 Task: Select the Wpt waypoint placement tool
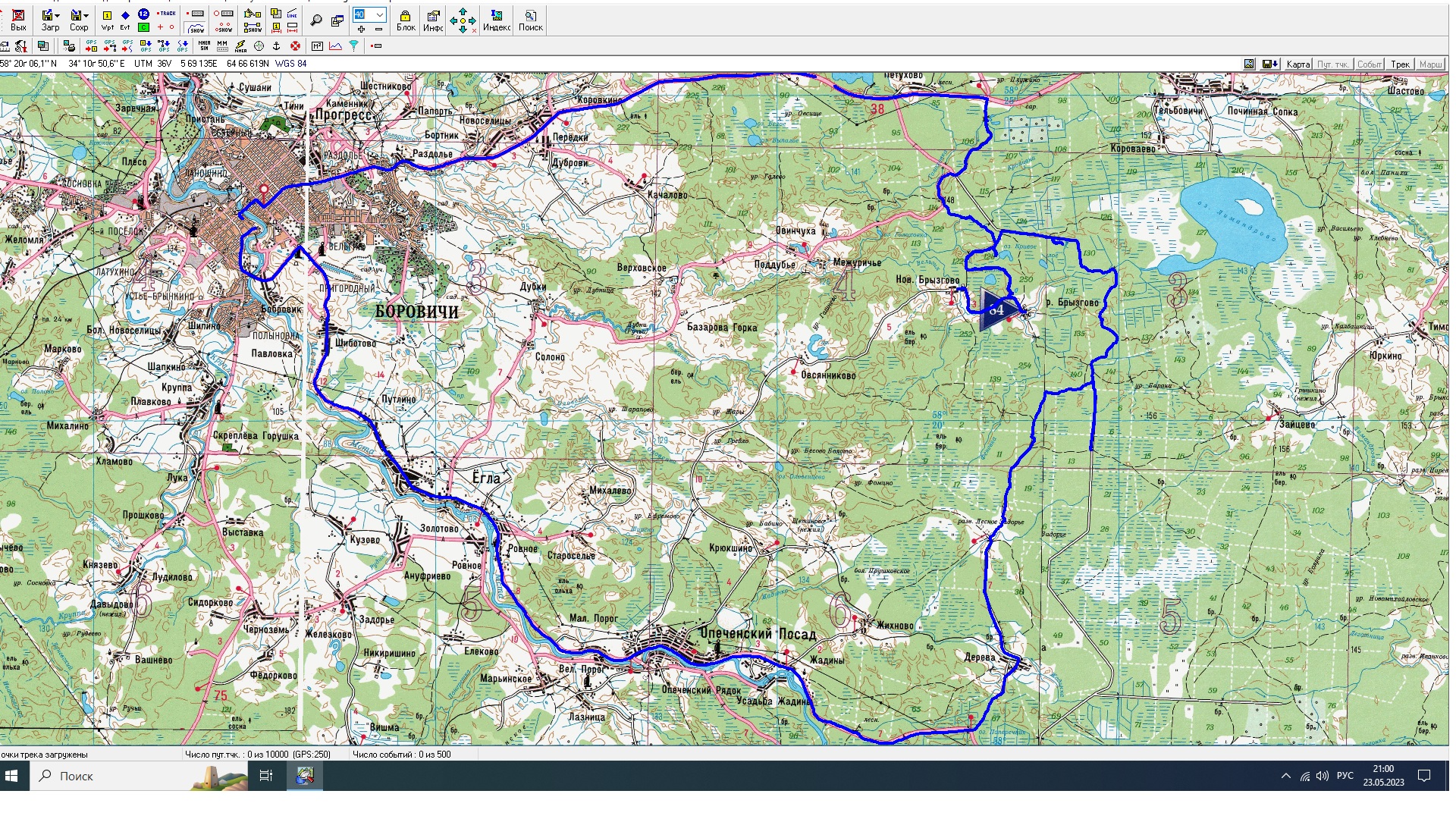coord(107,20)
